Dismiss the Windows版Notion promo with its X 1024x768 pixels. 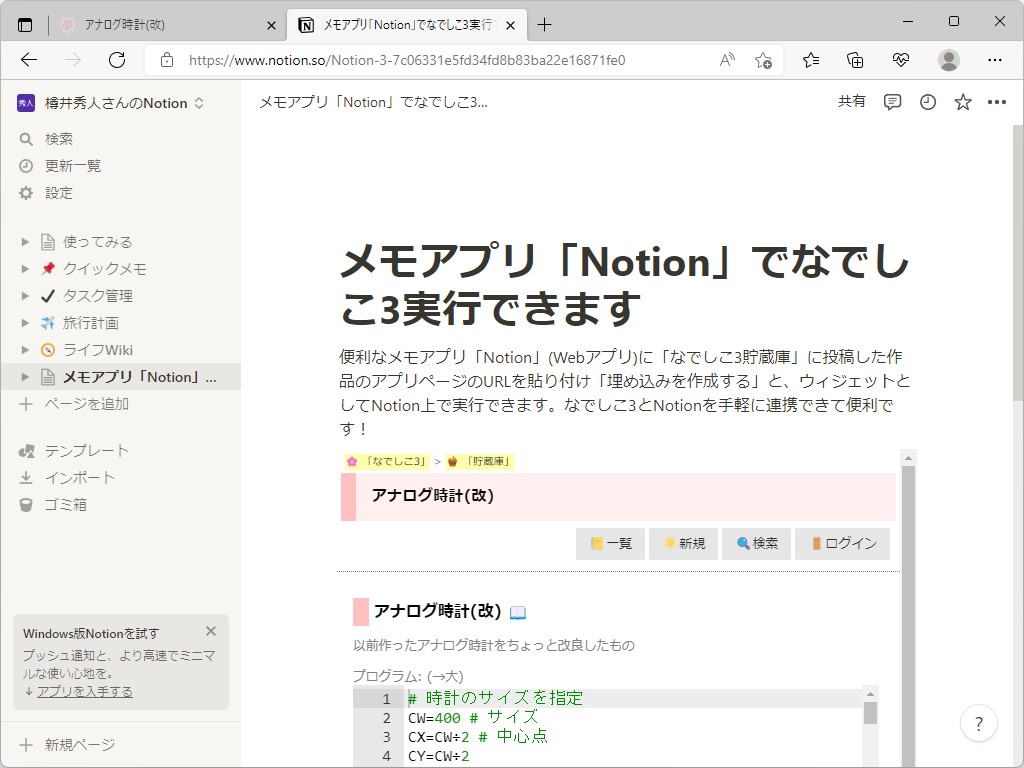[211, 631]
